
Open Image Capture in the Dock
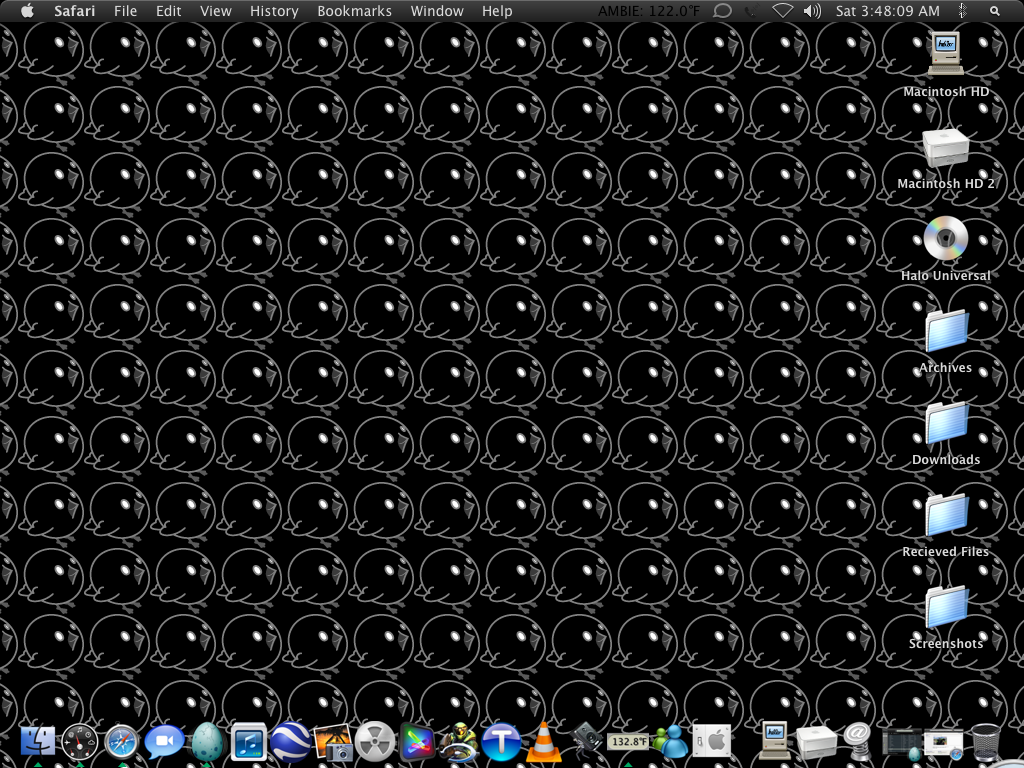click(x=334, y=742)
